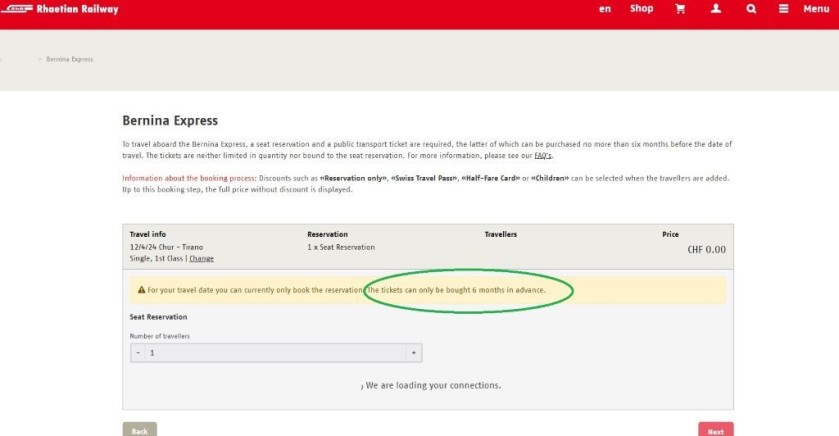Click the '12/4/24 Chur - Tirano' route text
Screen dimensions: 839x436
pyautogui.click(x=166, y=247)
